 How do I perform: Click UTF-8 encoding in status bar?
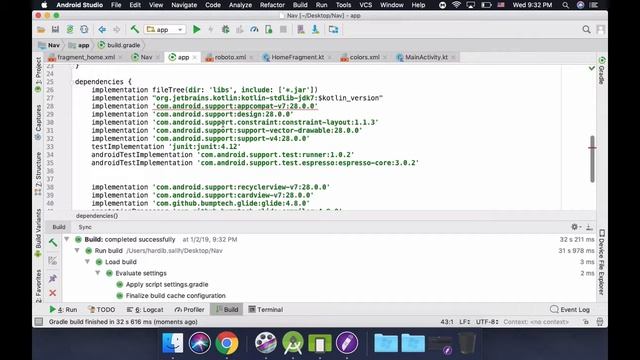coord(487,322)
